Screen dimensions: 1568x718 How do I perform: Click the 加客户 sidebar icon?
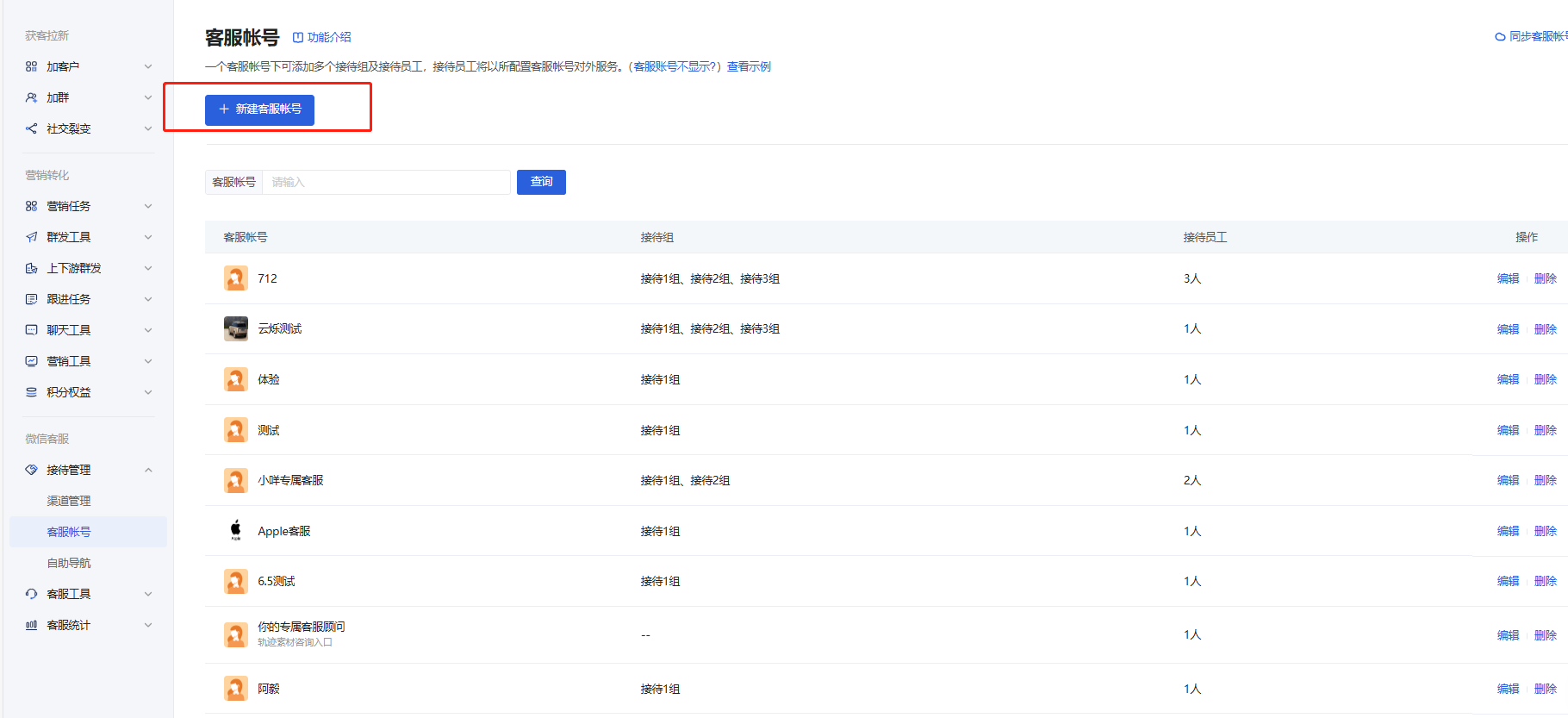point(31,66)
